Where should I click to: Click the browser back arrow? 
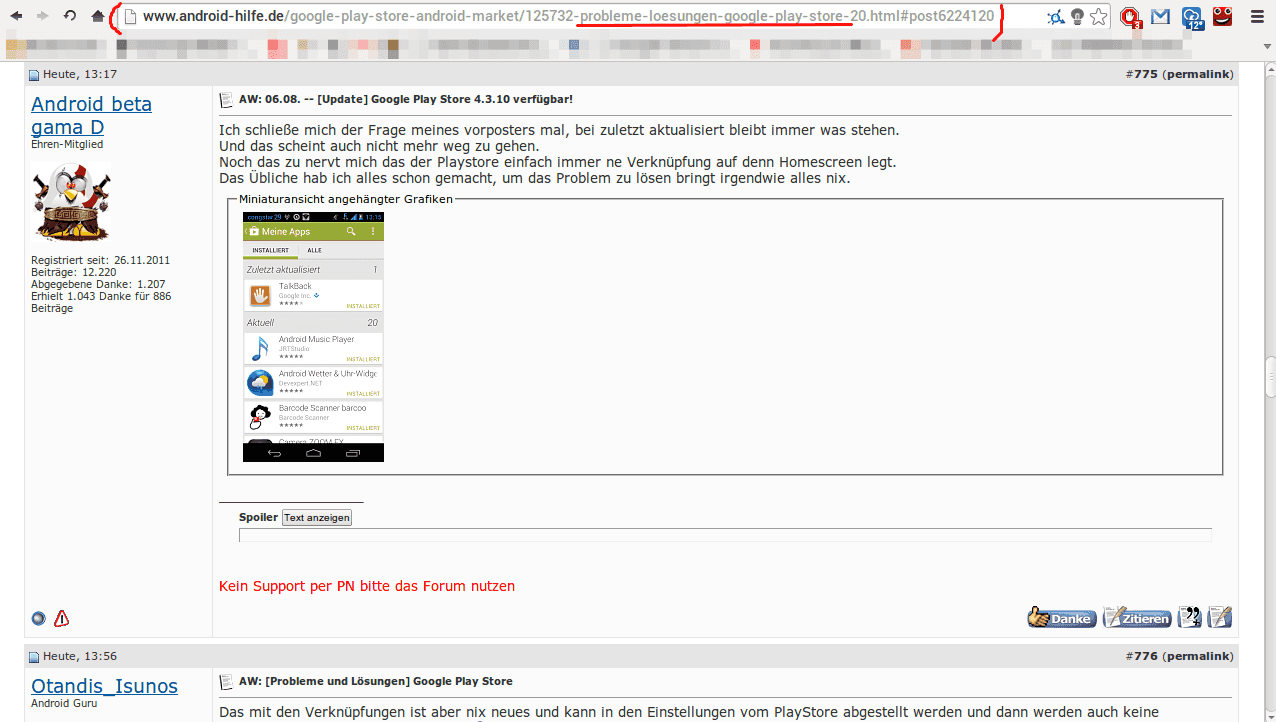pos(16,16)
